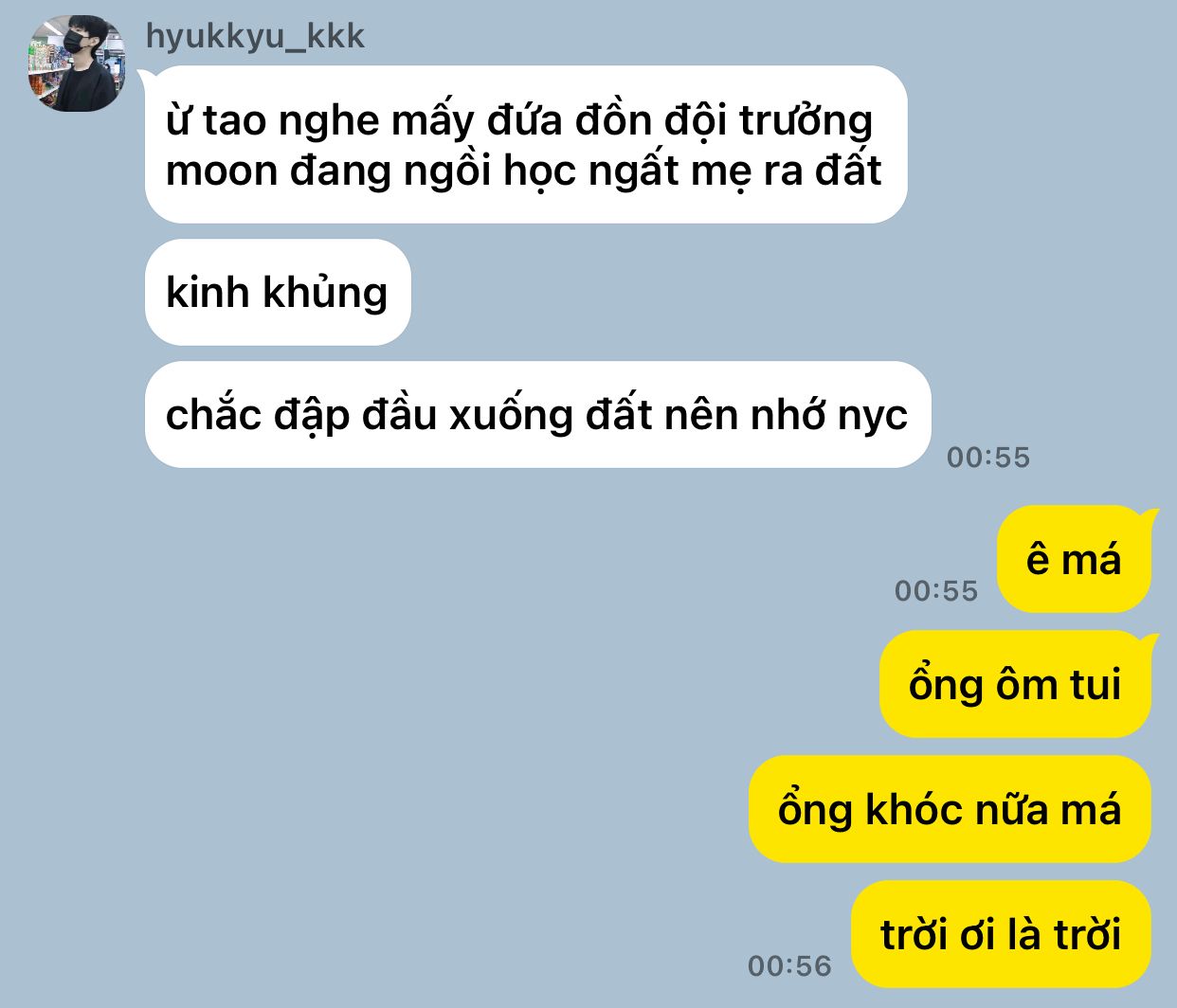Select the "chắc đập đầu xuống đất" message
1177x1008 pixels.
click(538, 414)
